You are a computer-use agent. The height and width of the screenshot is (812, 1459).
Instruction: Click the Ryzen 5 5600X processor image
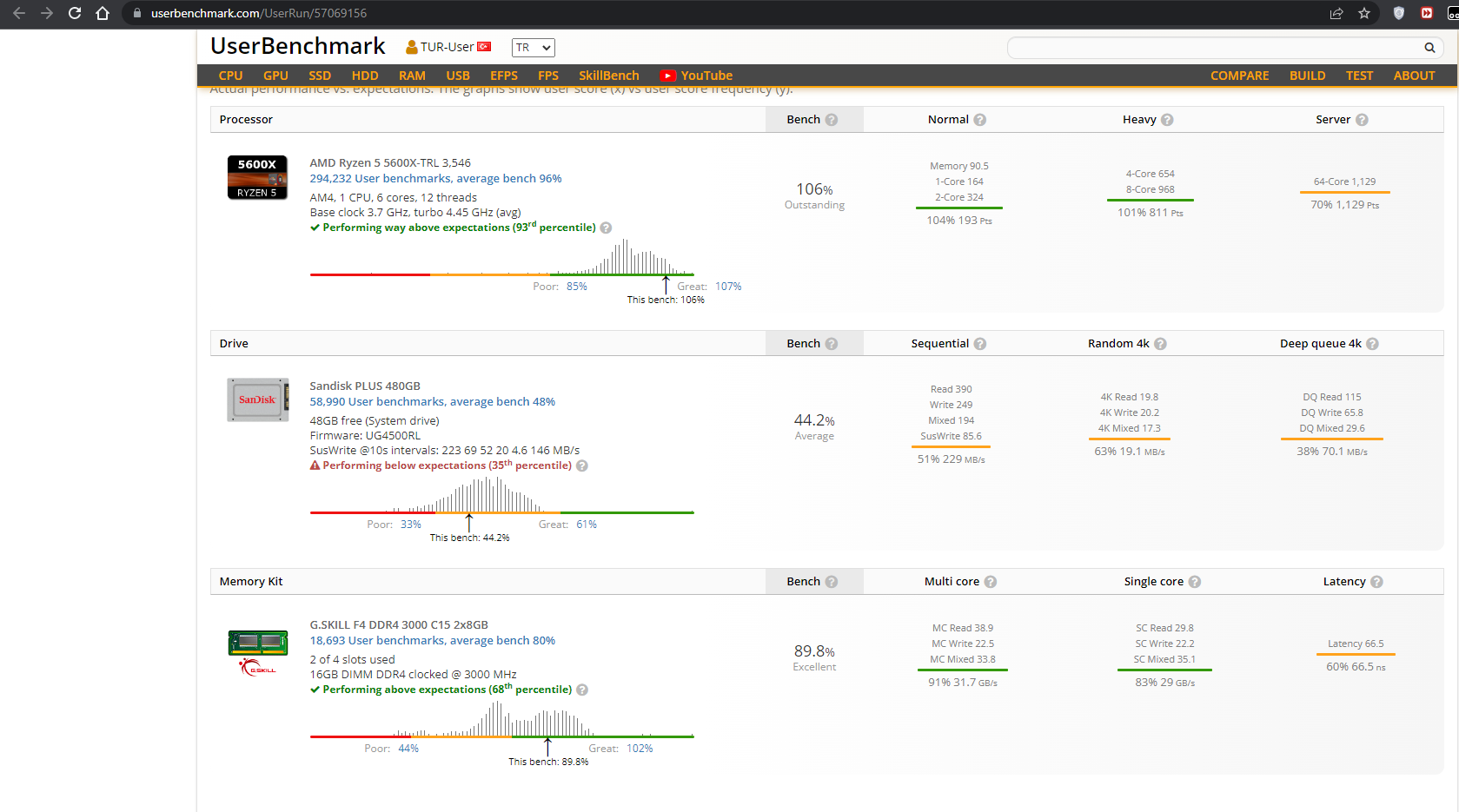pos(257,177)
